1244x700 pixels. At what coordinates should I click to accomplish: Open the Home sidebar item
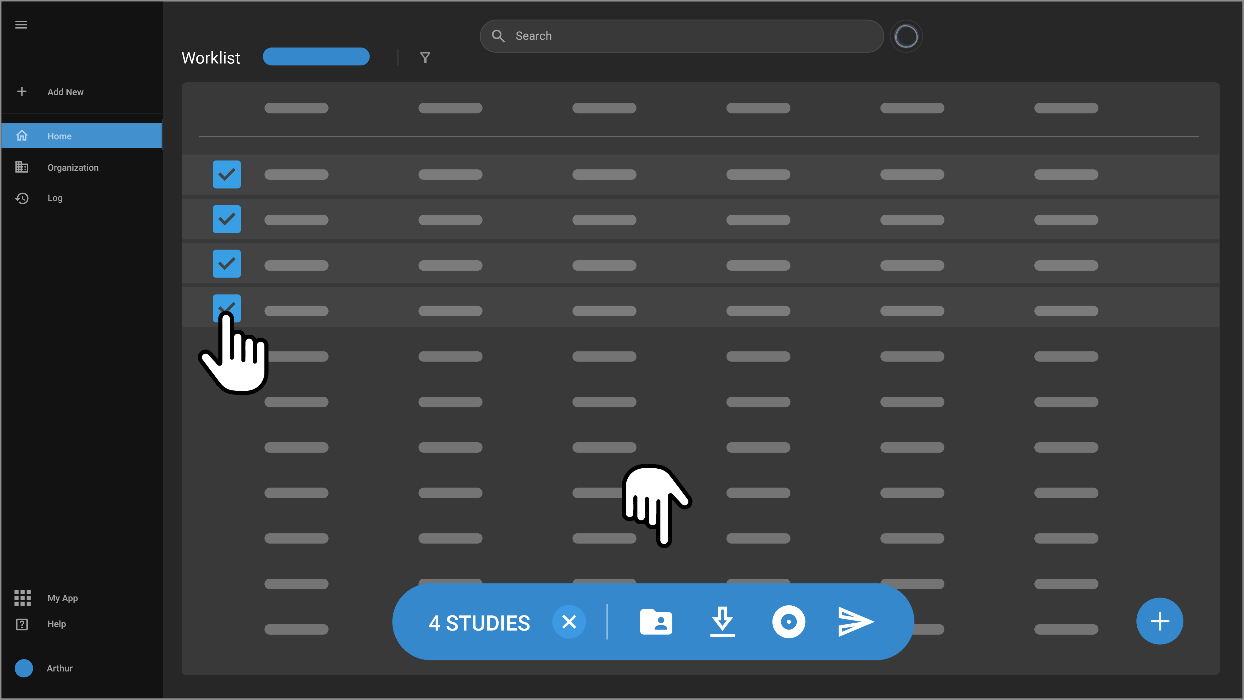coord(81,136)
